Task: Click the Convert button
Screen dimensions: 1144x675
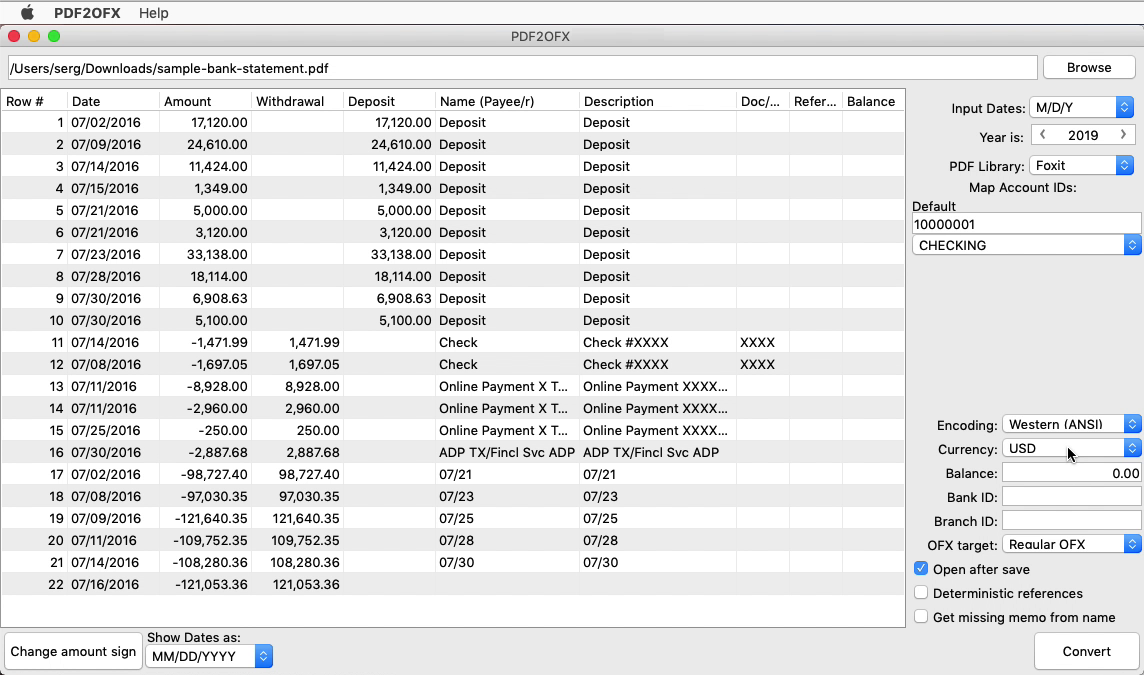Action: click(1086, 651)
